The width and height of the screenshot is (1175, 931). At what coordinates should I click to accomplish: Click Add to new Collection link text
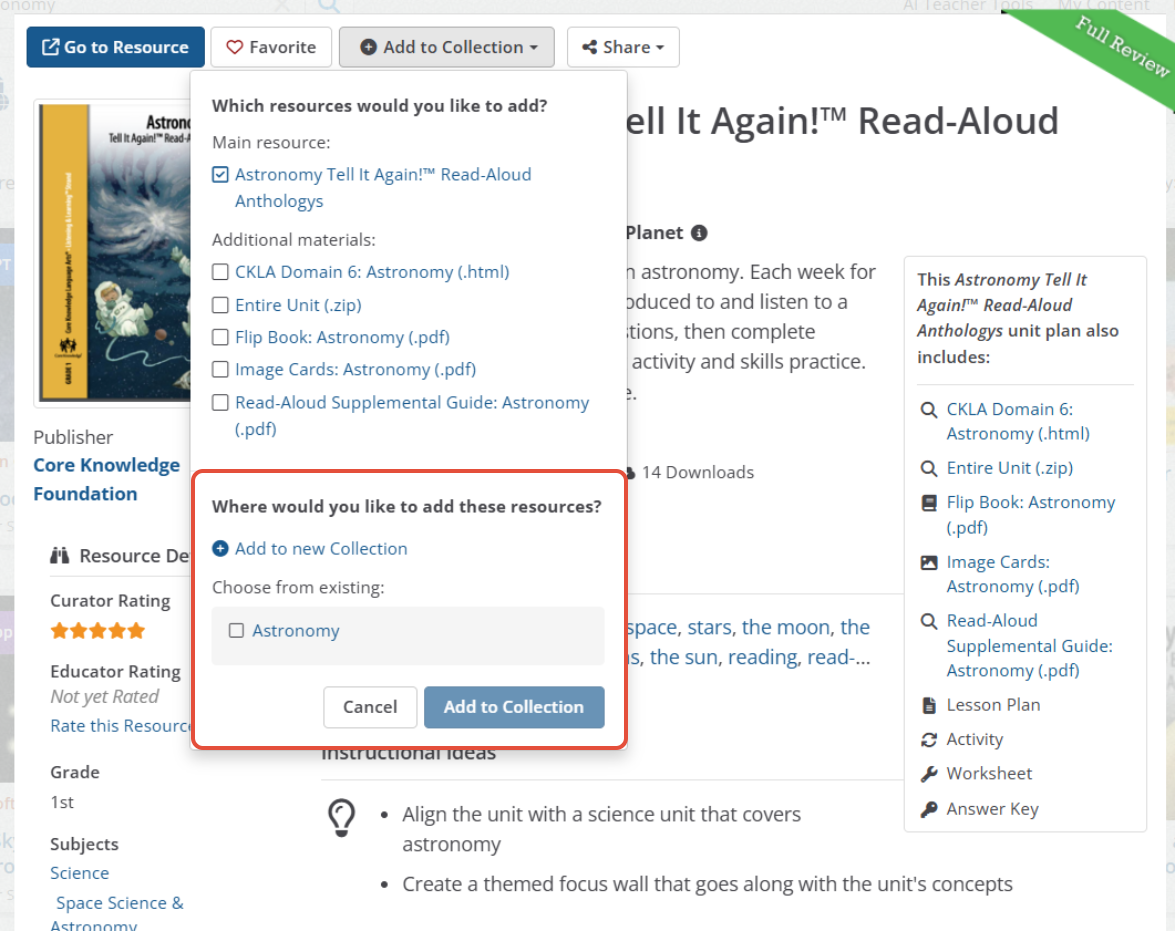321,549
